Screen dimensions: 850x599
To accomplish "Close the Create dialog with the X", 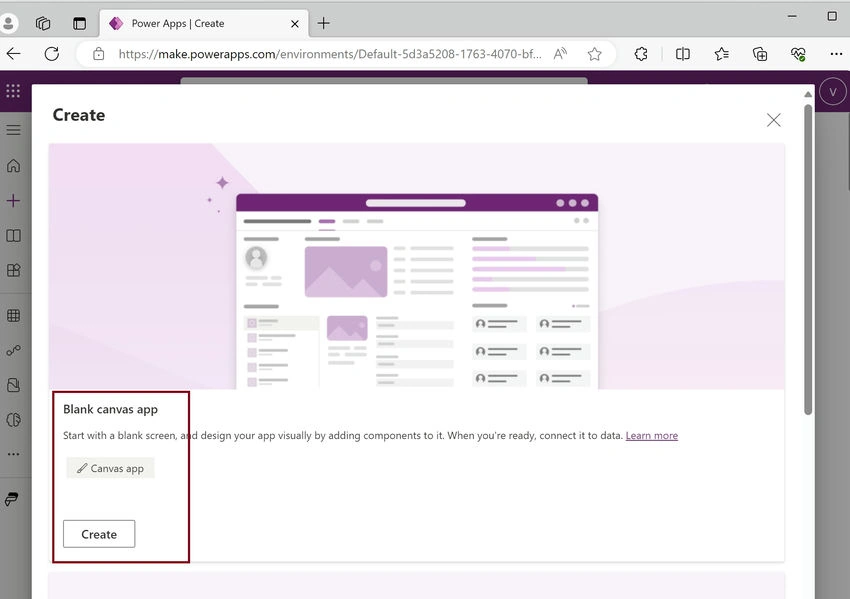I will tap(774, 120).
